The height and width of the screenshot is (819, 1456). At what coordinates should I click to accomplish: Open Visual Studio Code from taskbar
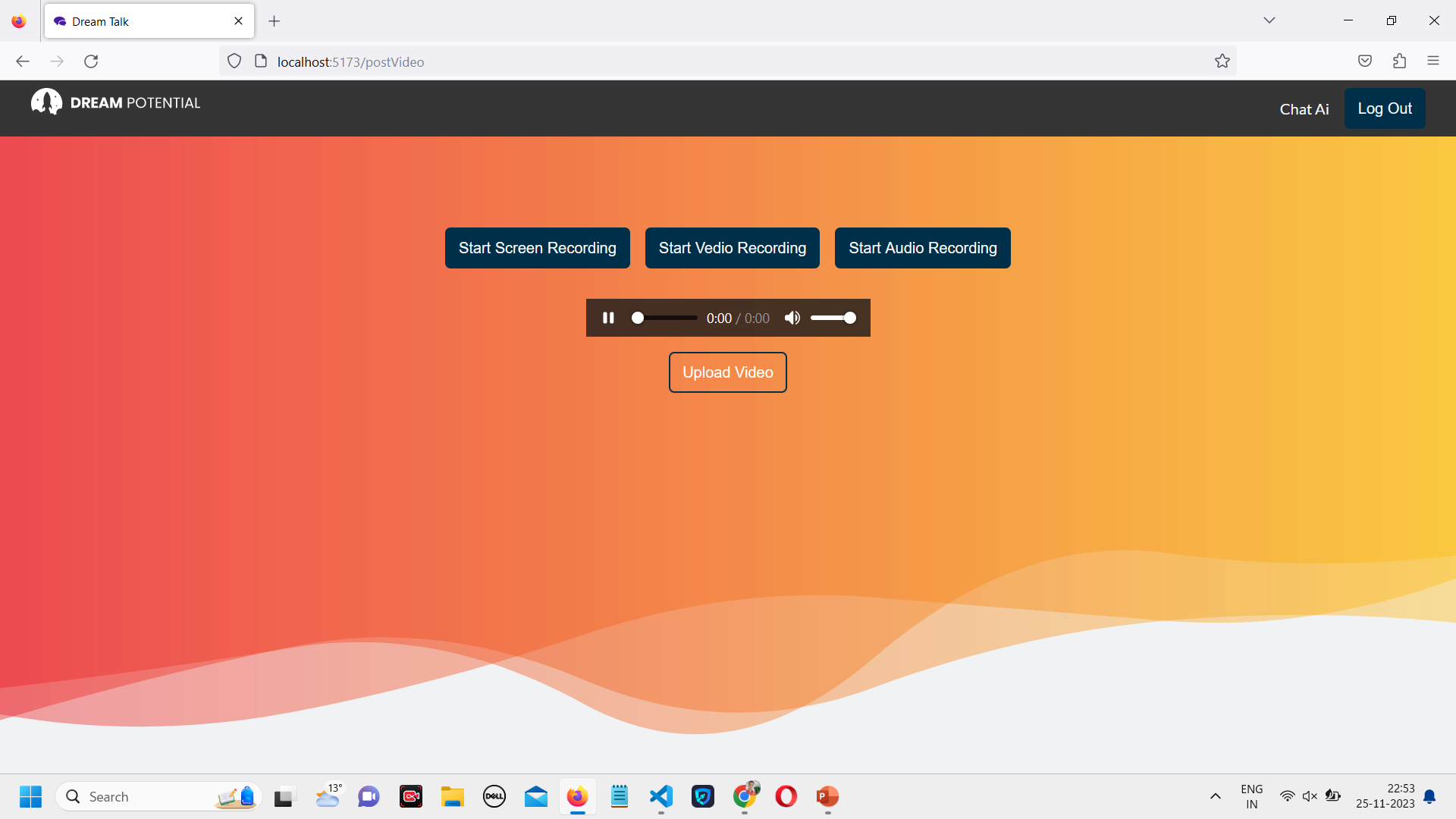[661, 796]
